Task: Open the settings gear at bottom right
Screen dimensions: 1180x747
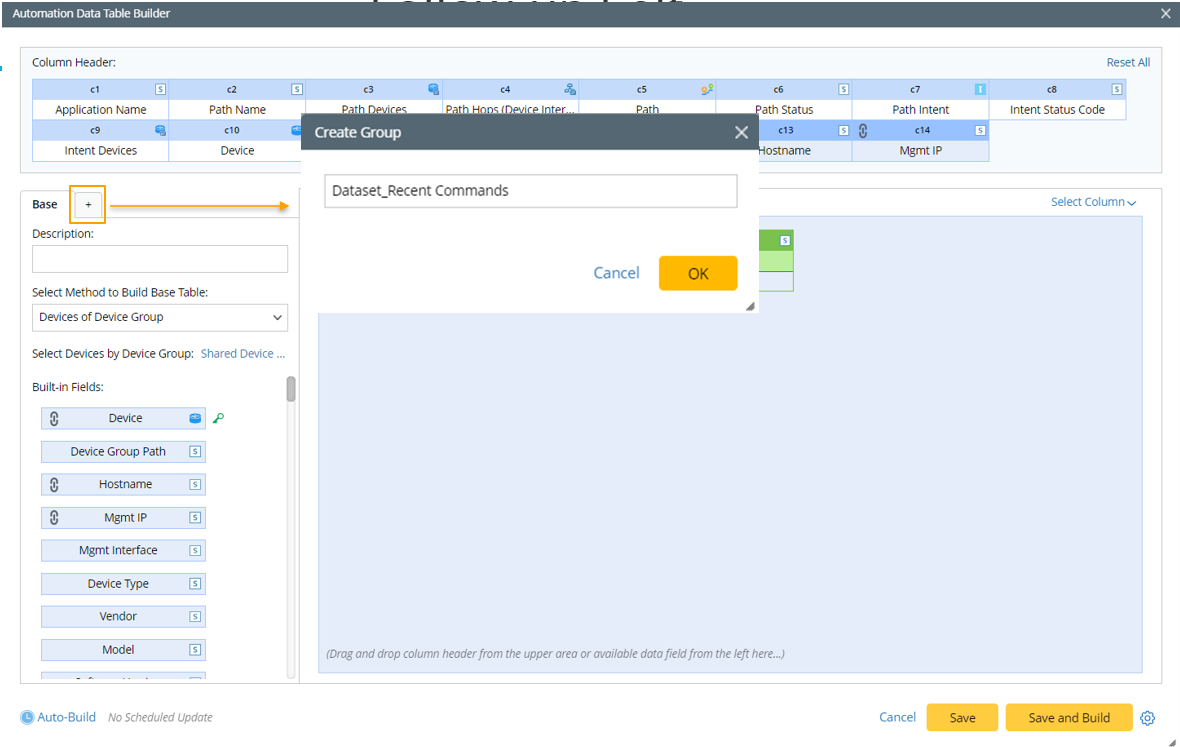Action: (x=1148, y=718)
